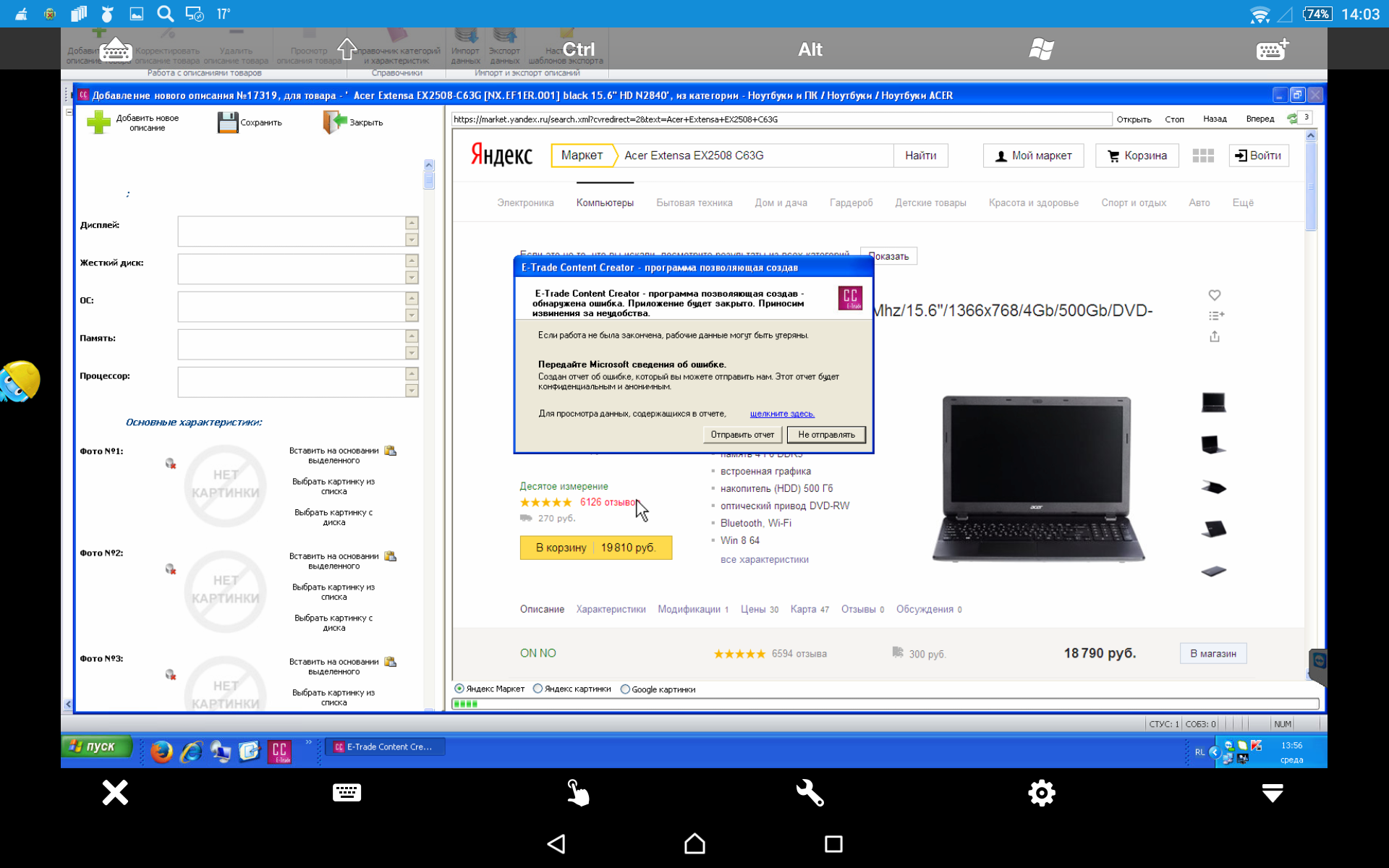Click the floppy disk Save icon
This screenshot has width=1389, height=868.
[x=228, y=123]
